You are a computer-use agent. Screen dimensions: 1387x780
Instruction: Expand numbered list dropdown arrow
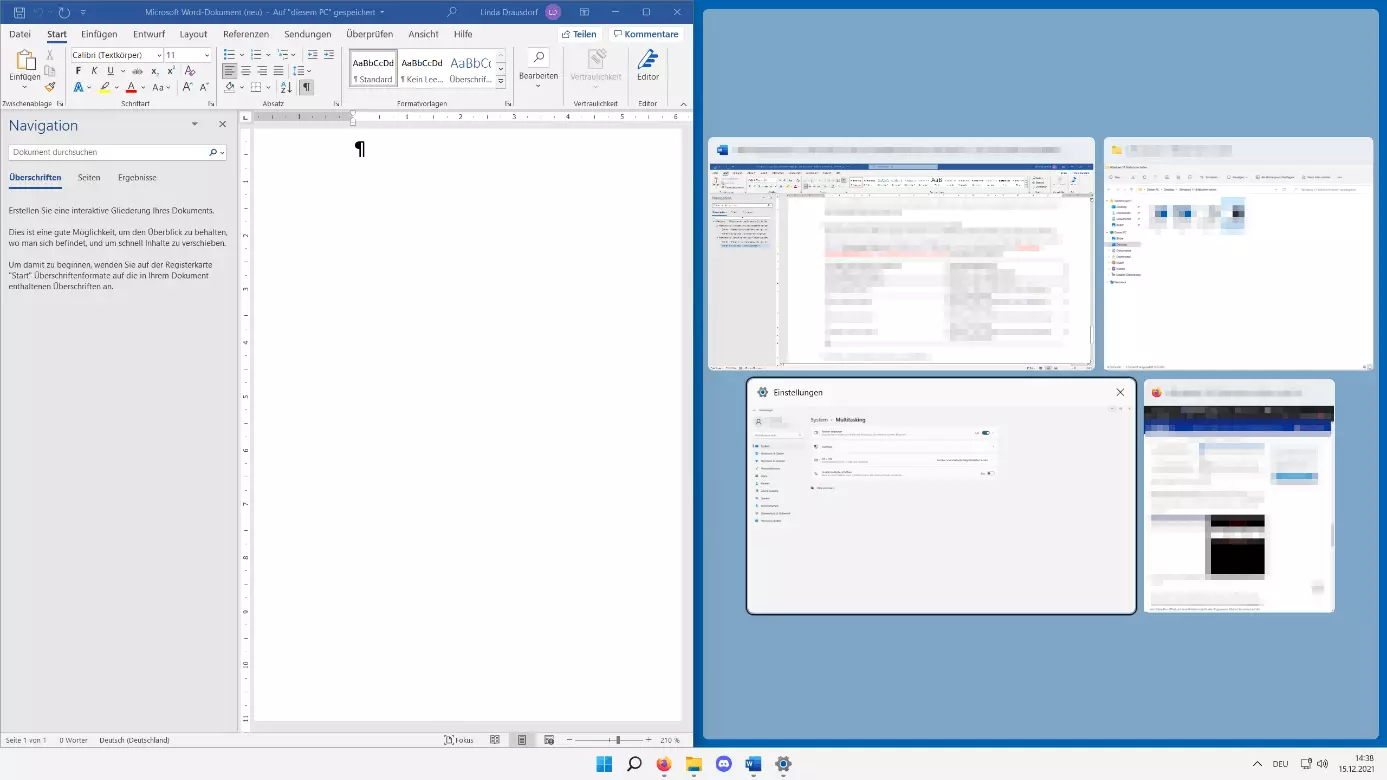(x=268, y=55)
